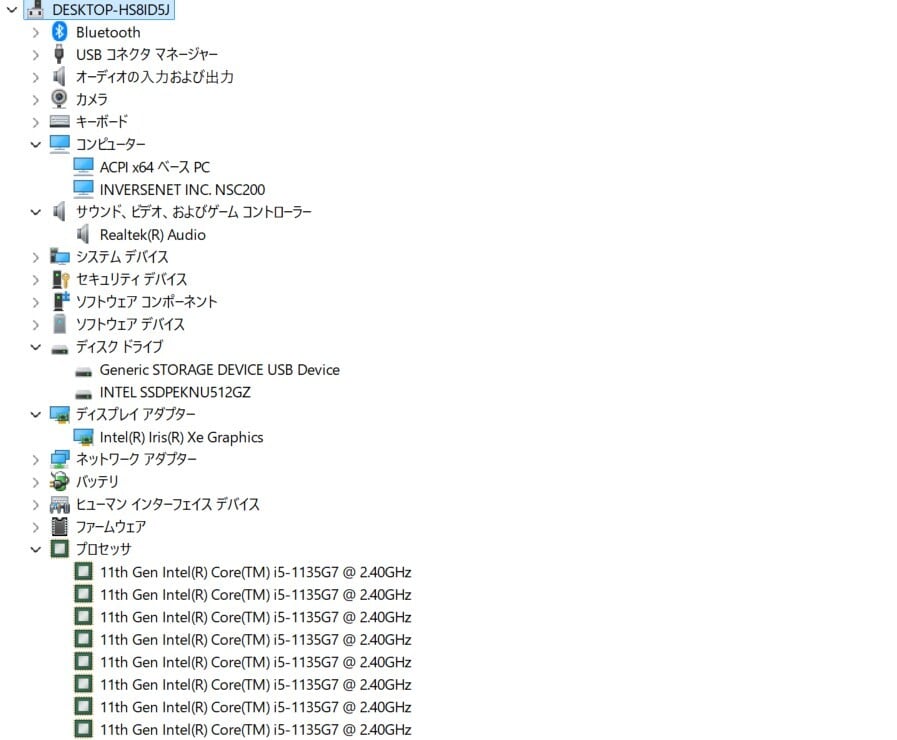Select the Intel(R) Iris(R) Xe Graphics entry
This screenshot has height=740, width=897.
[x=181, y=437]
